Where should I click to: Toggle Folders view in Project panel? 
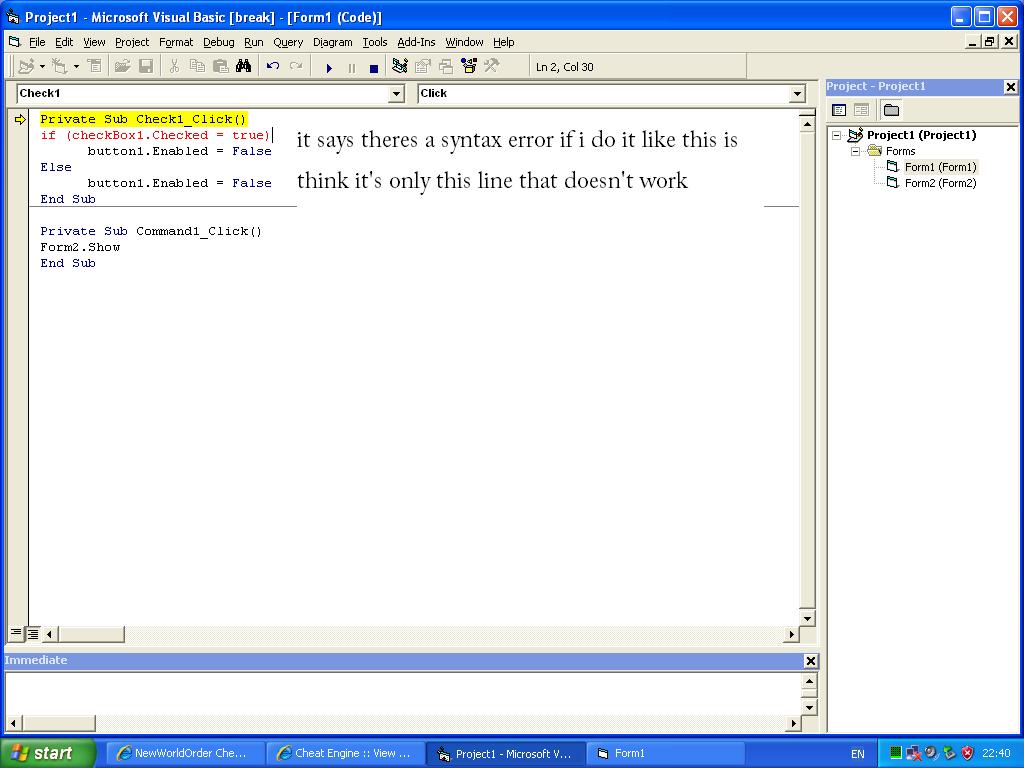(x=891, y=110)
